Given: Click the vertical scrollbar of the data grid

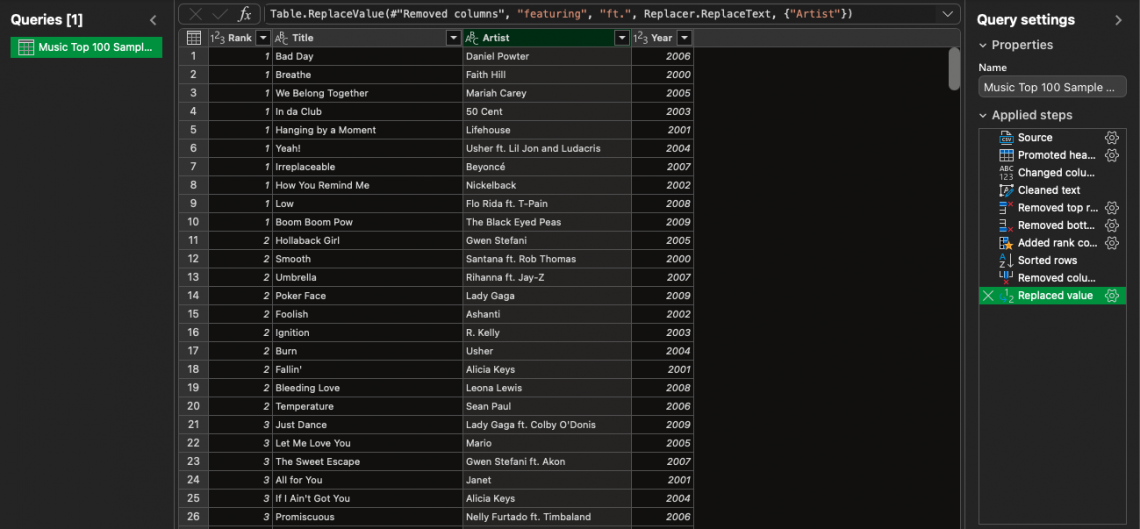Looking at the screenshot, I should [x=954, y=68].
